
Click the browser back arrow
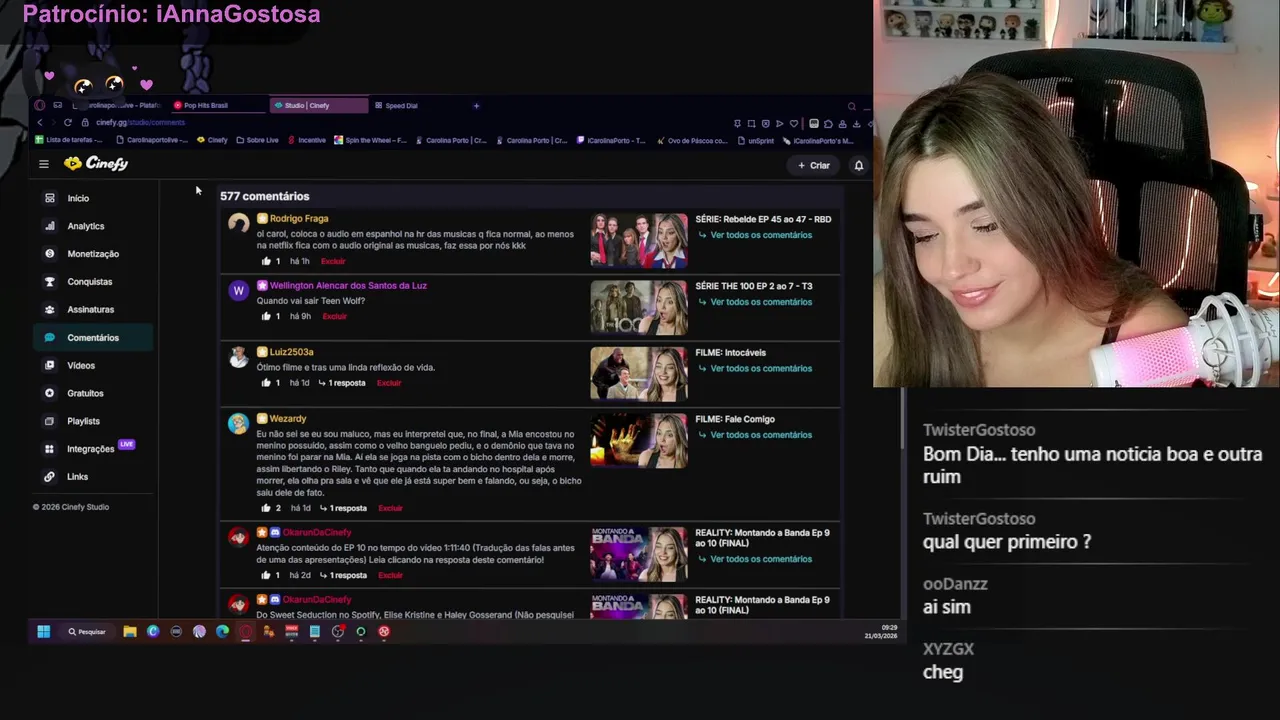pos(40,123)
